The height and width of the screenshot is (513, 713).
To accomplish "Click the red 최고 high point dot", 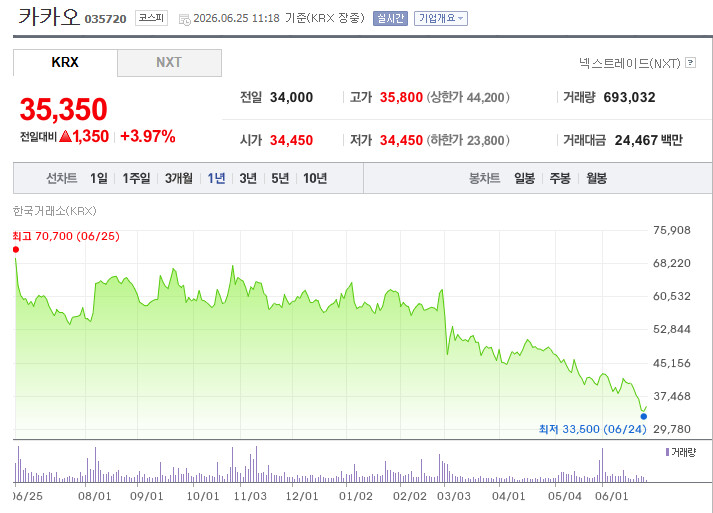I will click(x=16, y=249).
